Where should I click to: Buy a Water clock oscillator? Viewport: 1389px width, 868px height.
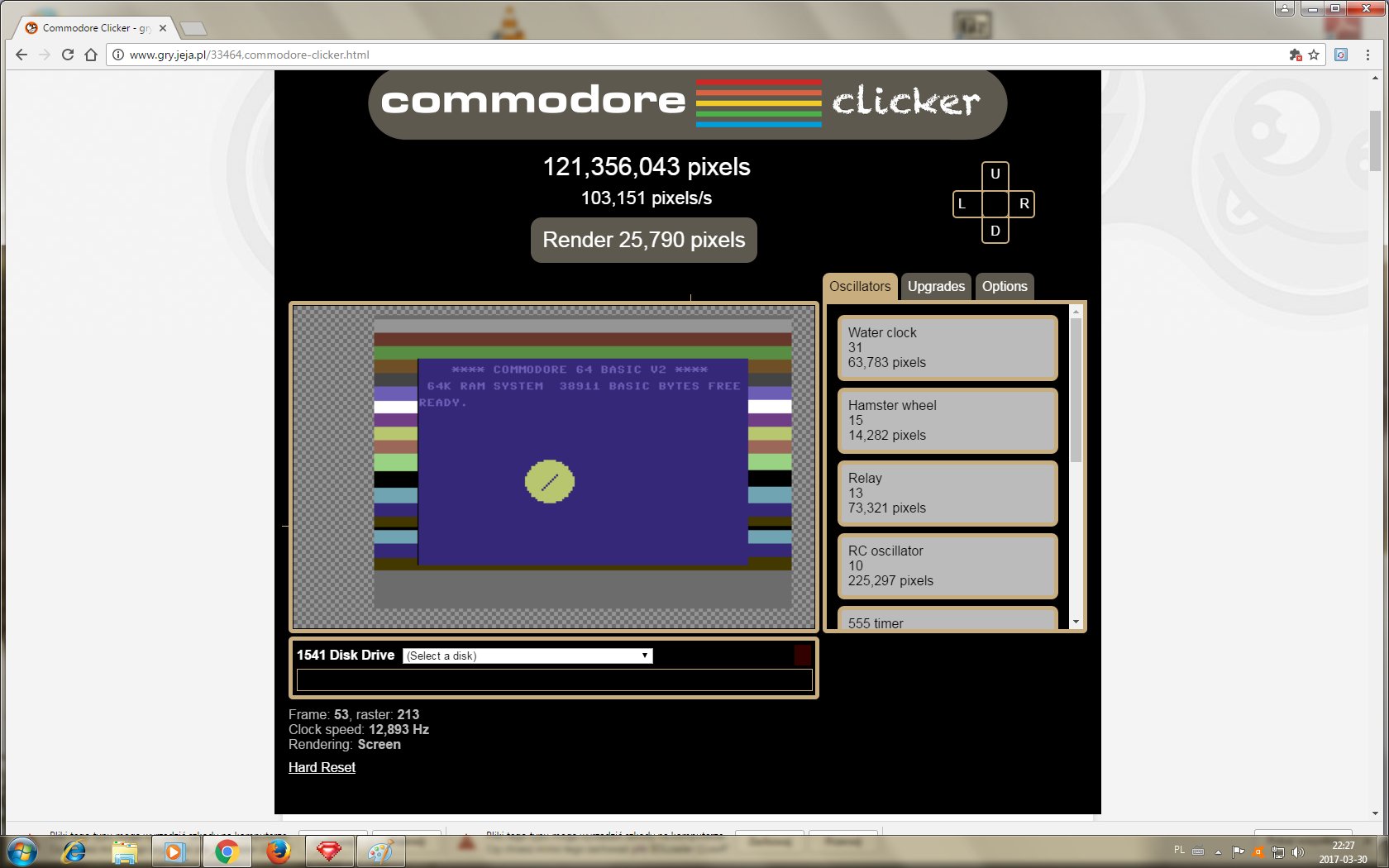tap(947, 347)
